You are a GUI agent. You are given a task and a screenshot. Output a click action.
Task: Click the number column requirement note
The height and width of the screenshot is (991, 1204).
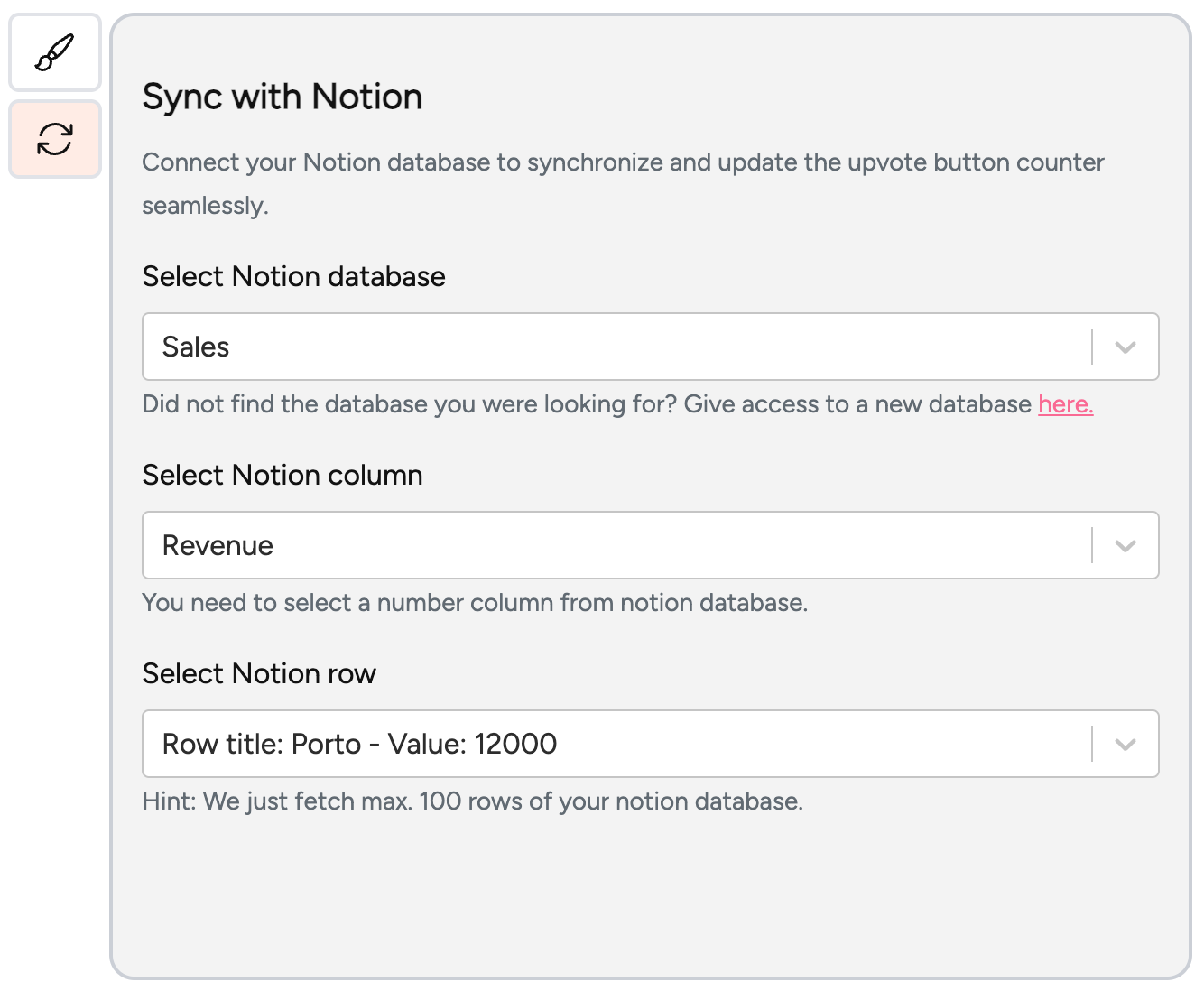tap(475, 603)
